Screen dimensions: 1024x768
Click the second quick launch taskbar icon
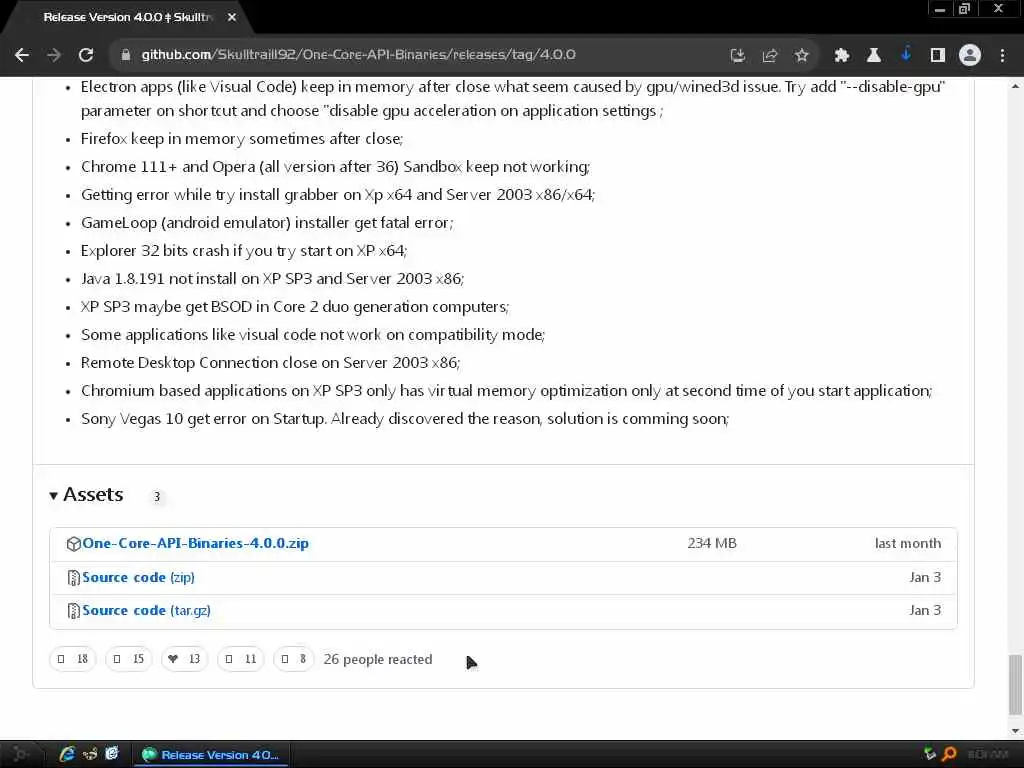90,754
